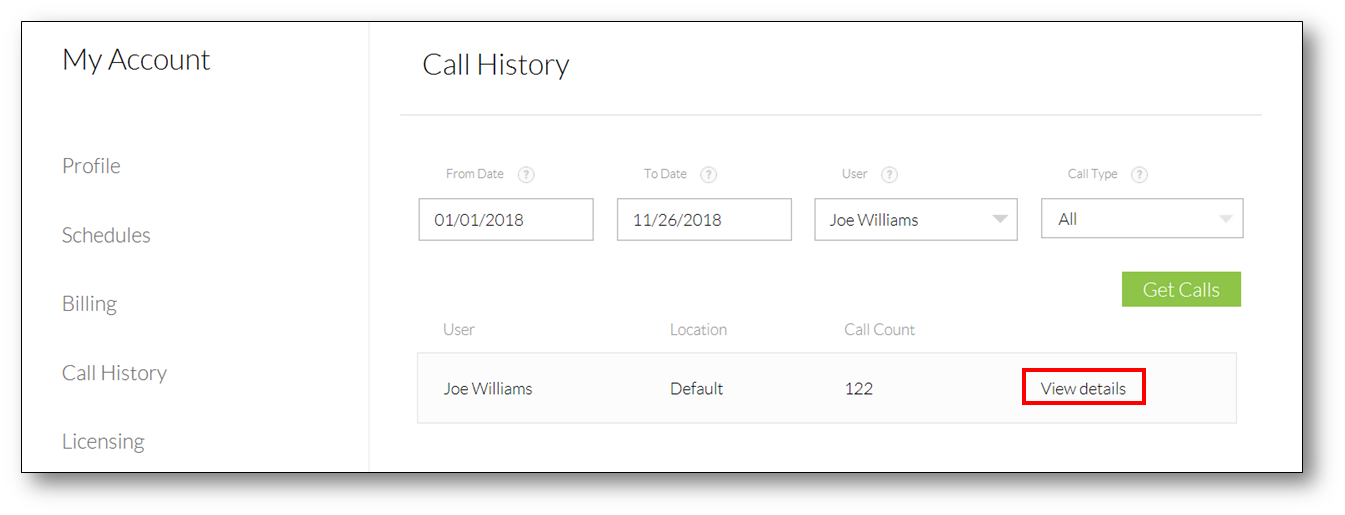
Task: Go to Schedules in sidebar
Action: coord(106,235)
